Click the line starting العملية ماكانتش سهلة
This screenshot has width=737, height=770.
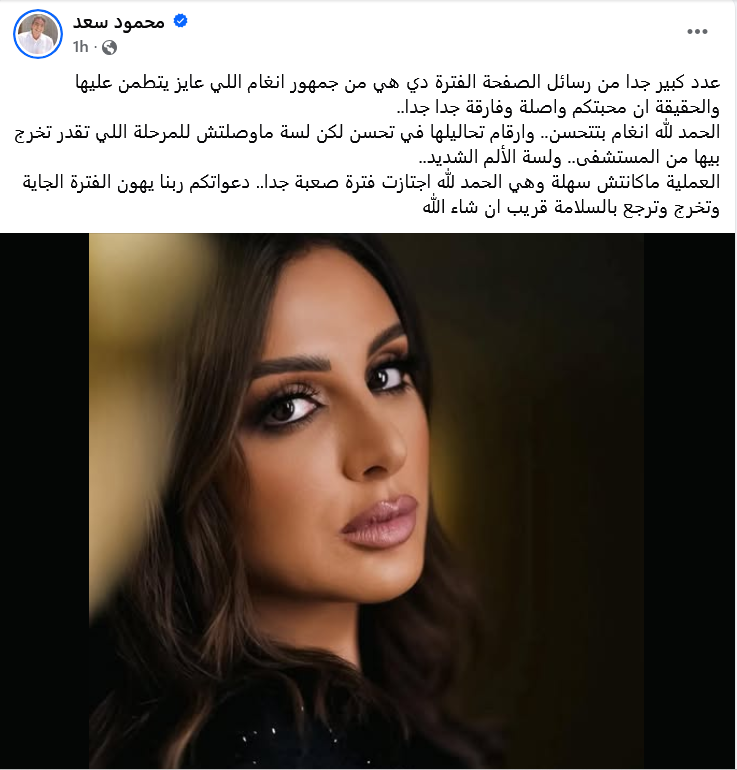pyautogui.click(x=371, y=183)
